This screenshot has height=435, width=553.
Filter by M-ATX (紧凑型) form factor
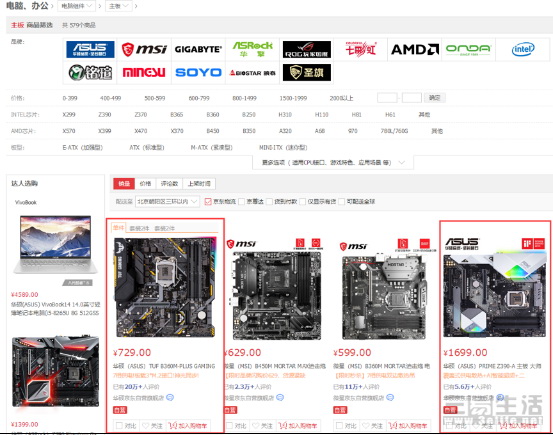pyautogui.click(x=212, y=147)
